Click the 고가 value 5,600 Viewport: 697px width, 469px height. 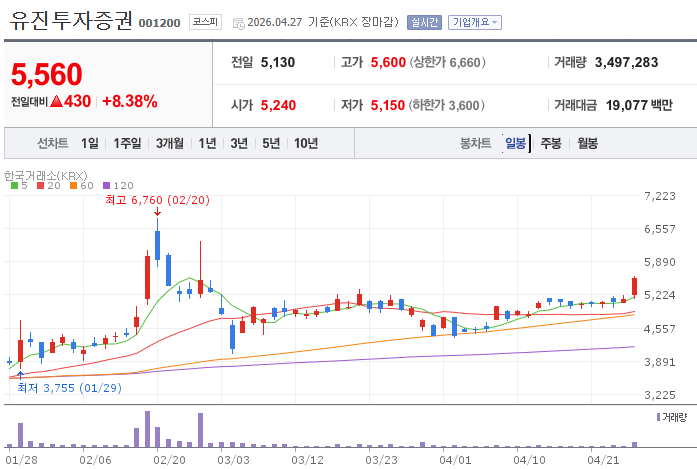388,63
